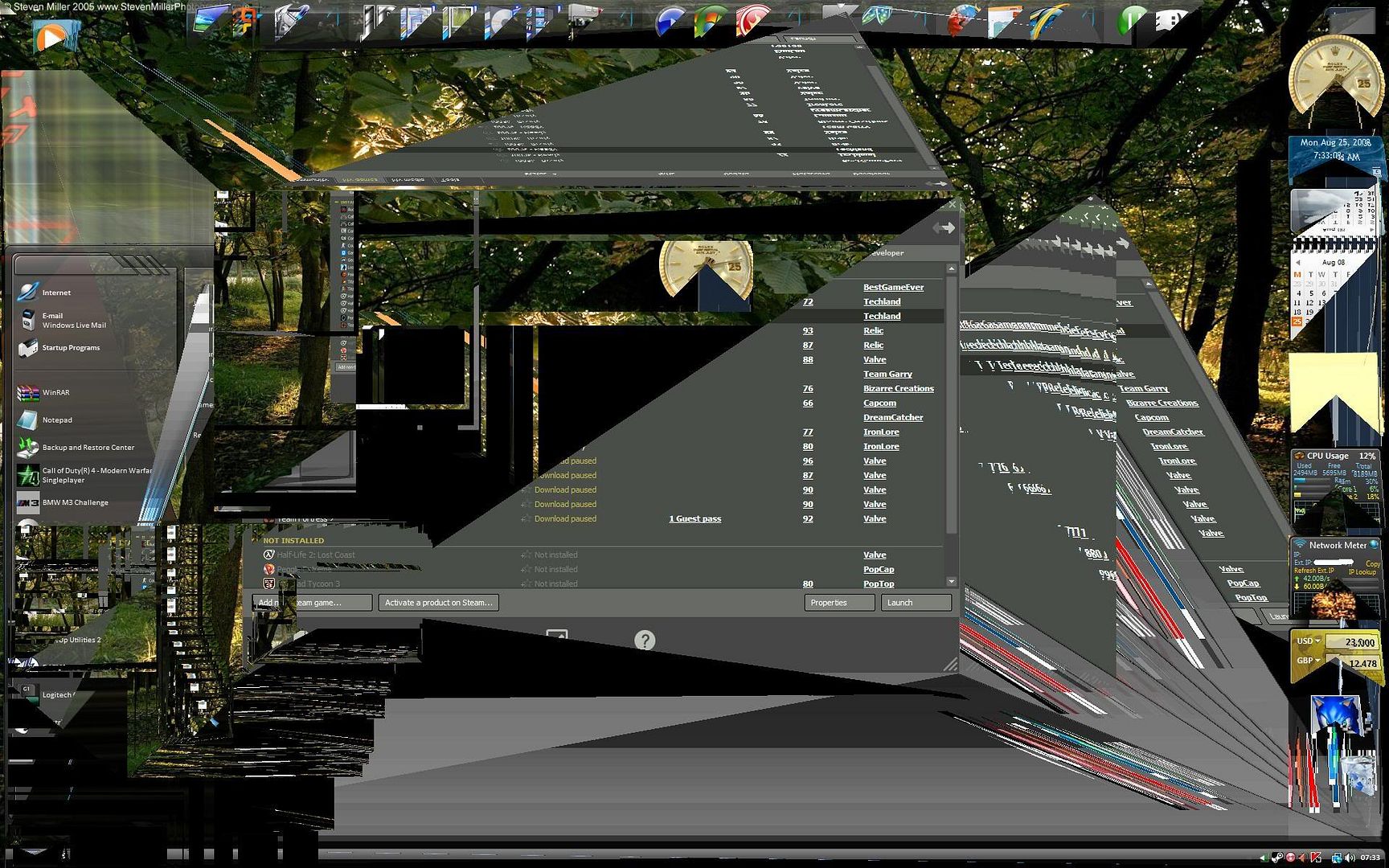The height and width of the screenshot is (868, 1389).
Task: Open Notepad in the Start menu
Action: [x=56, y=420]
